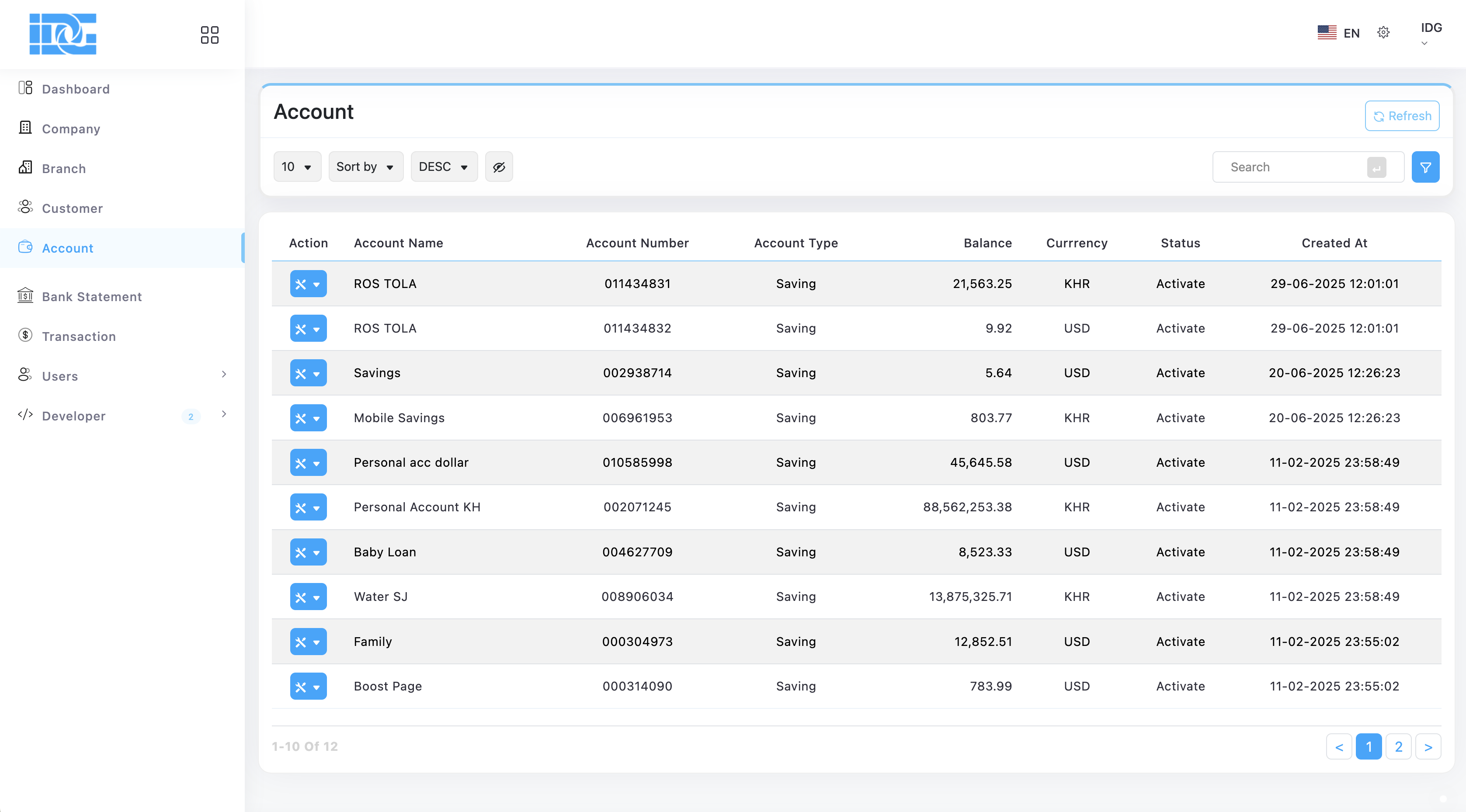The image size is (1466, 812).
Task: Click the enter icon in Search box
Action: [1376, 167]
